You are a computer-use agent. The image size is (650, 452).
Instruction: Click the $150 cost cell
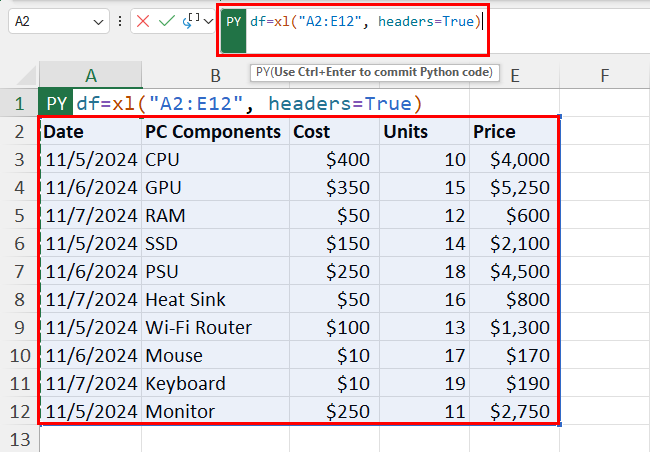tap(334, 243)
